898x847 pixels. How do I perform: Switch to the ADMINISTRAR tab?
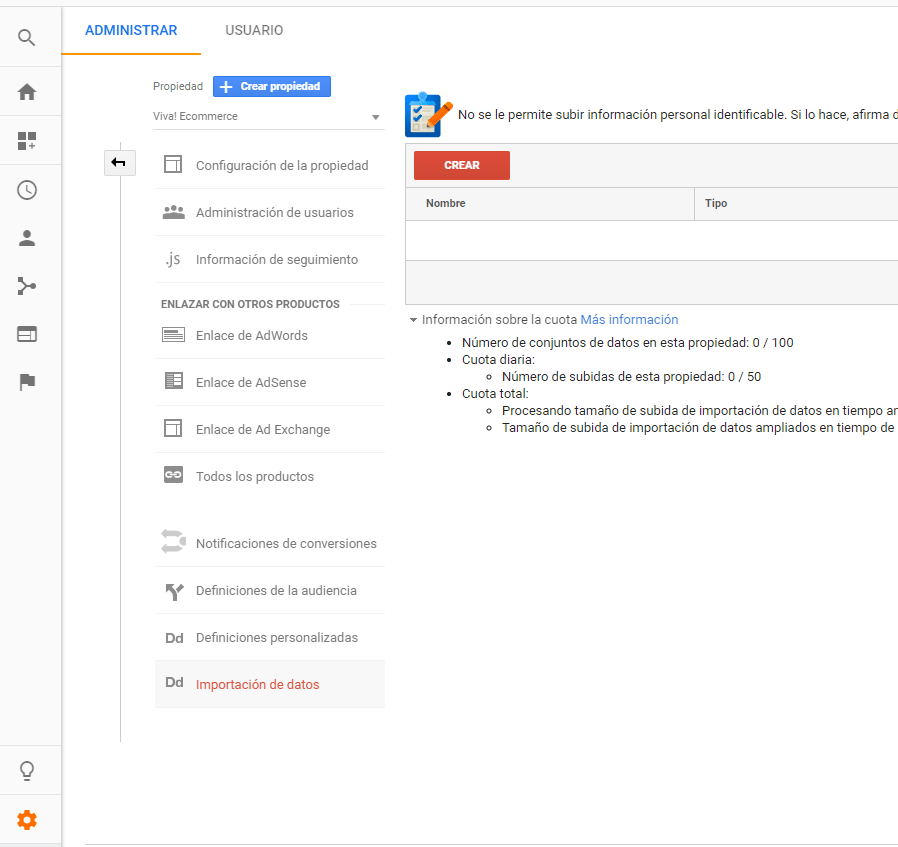tap(131, 30)
